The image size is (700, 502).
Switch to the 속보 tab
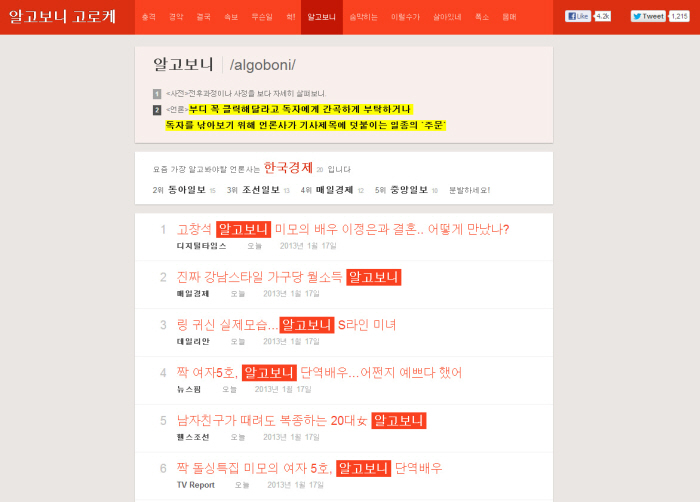tap(231, 17)
